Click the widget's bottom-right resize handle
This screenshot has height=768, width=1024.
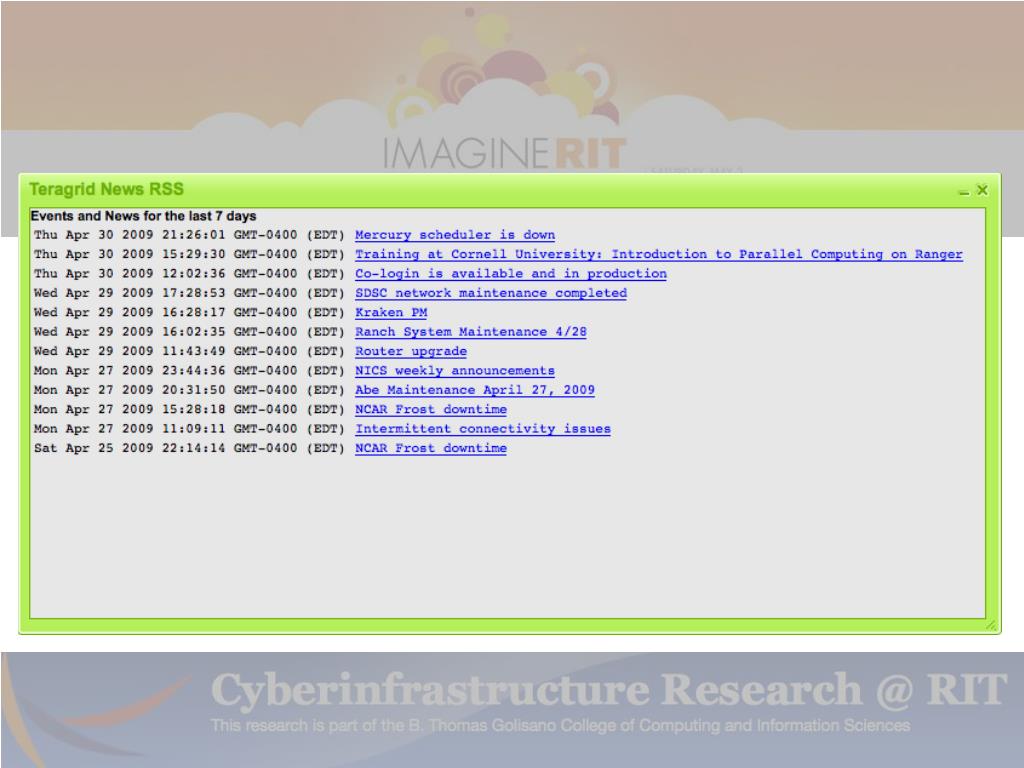click(991, 625)
